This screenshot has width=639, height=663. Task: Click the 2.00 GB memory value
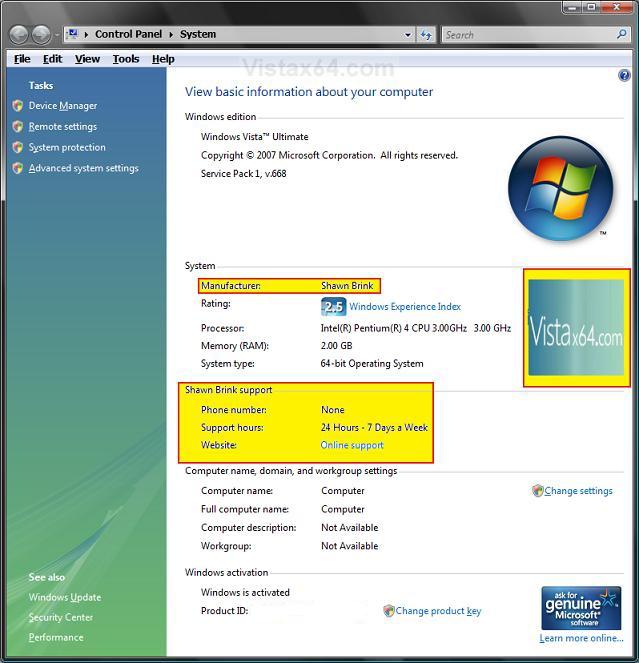click(x=336, y=346)
